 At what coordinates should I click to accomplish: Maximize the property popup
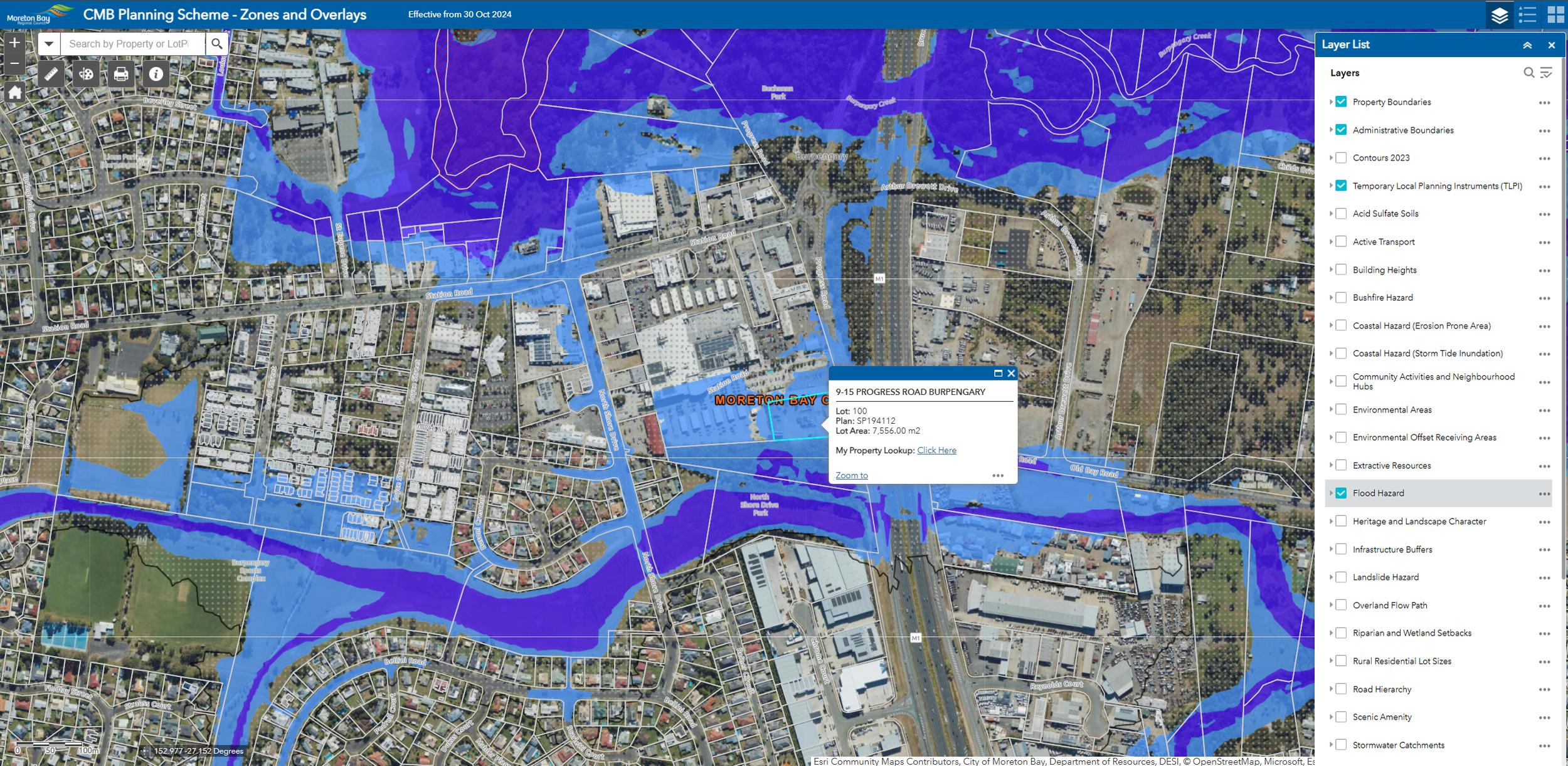pyautogui.click(x=998, y=374)
